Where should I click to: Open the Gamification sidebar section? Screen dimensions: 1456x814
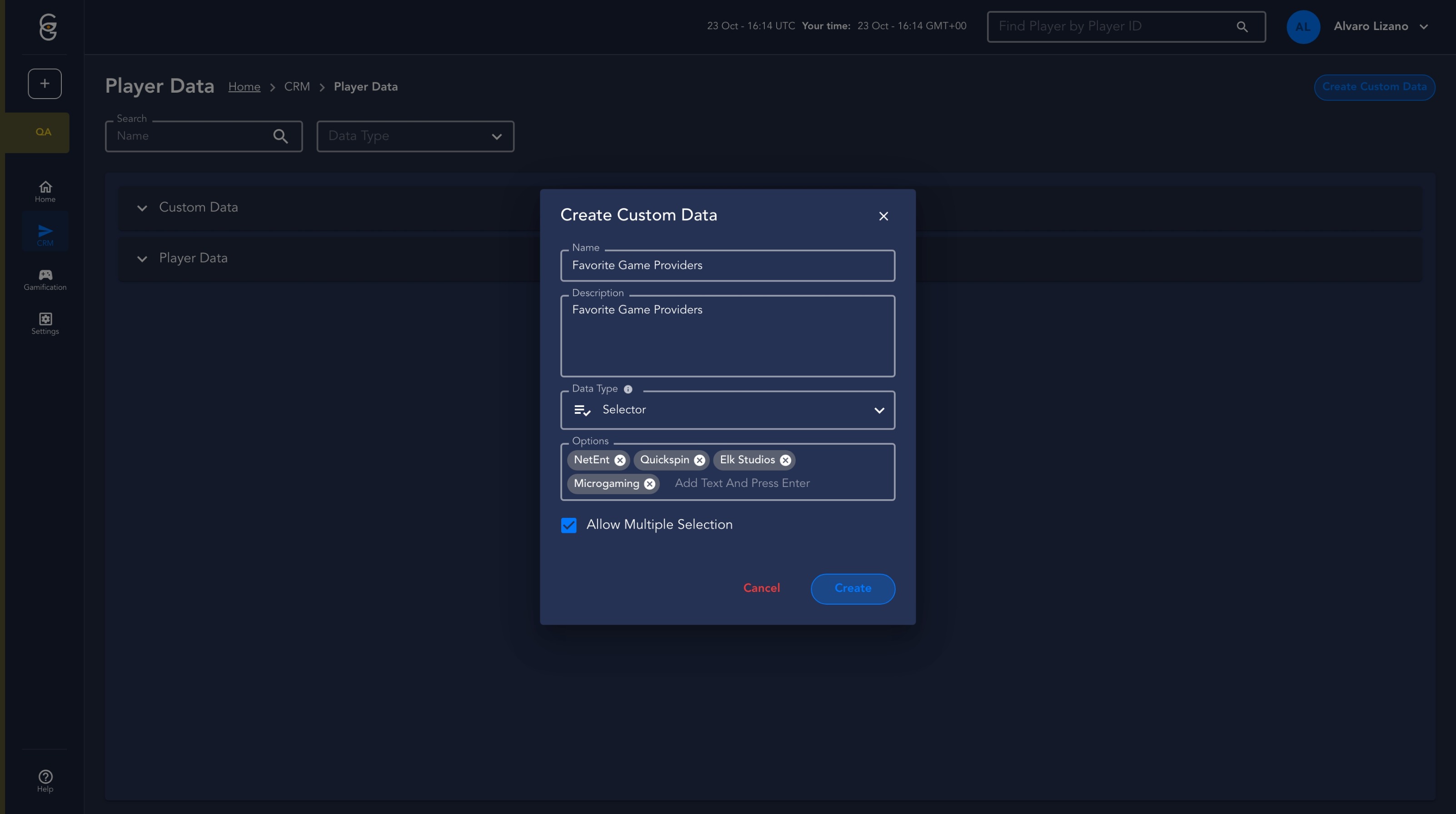point(45,280)
